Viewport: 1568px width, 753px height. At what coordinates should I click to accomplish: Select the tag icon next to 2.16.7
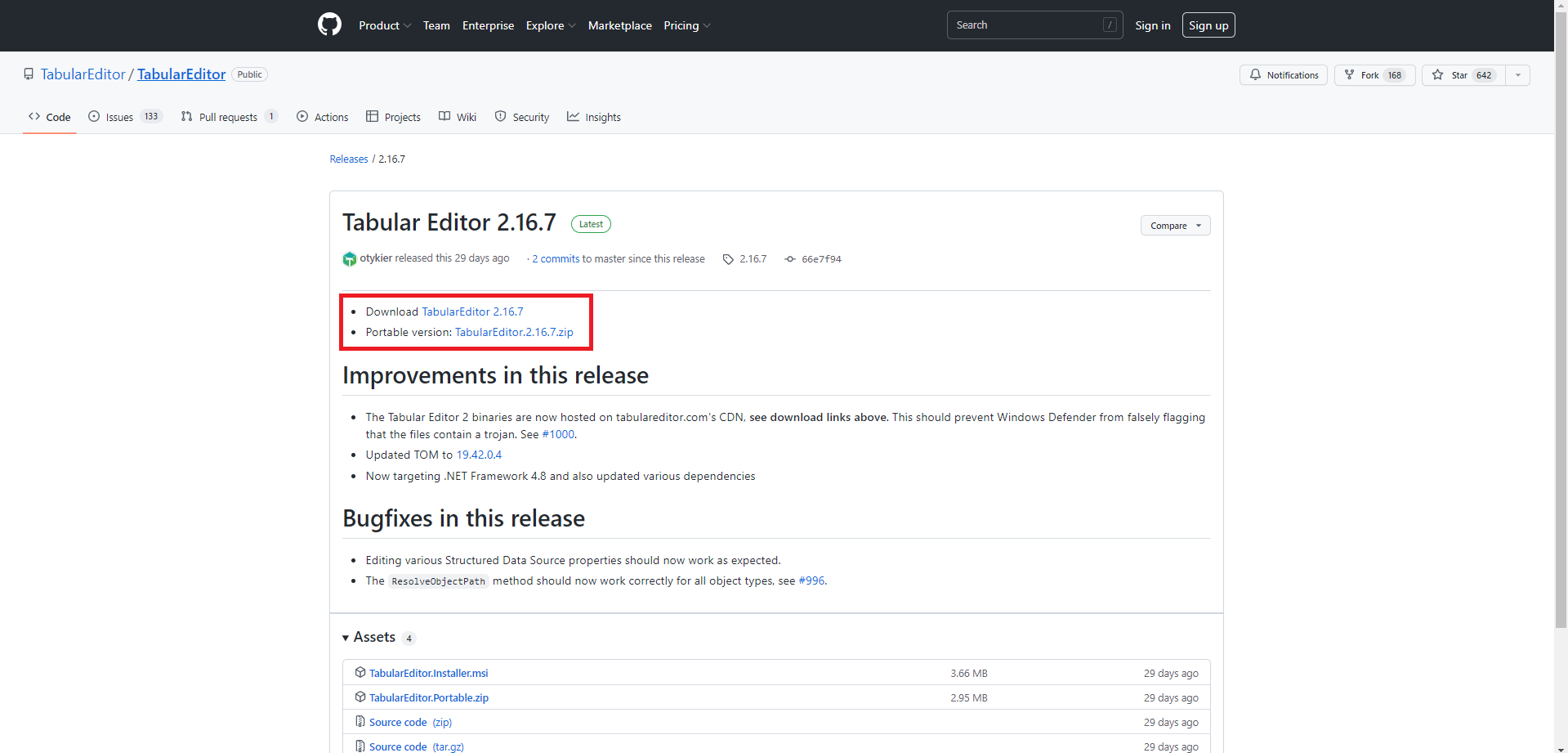point(728,259)
